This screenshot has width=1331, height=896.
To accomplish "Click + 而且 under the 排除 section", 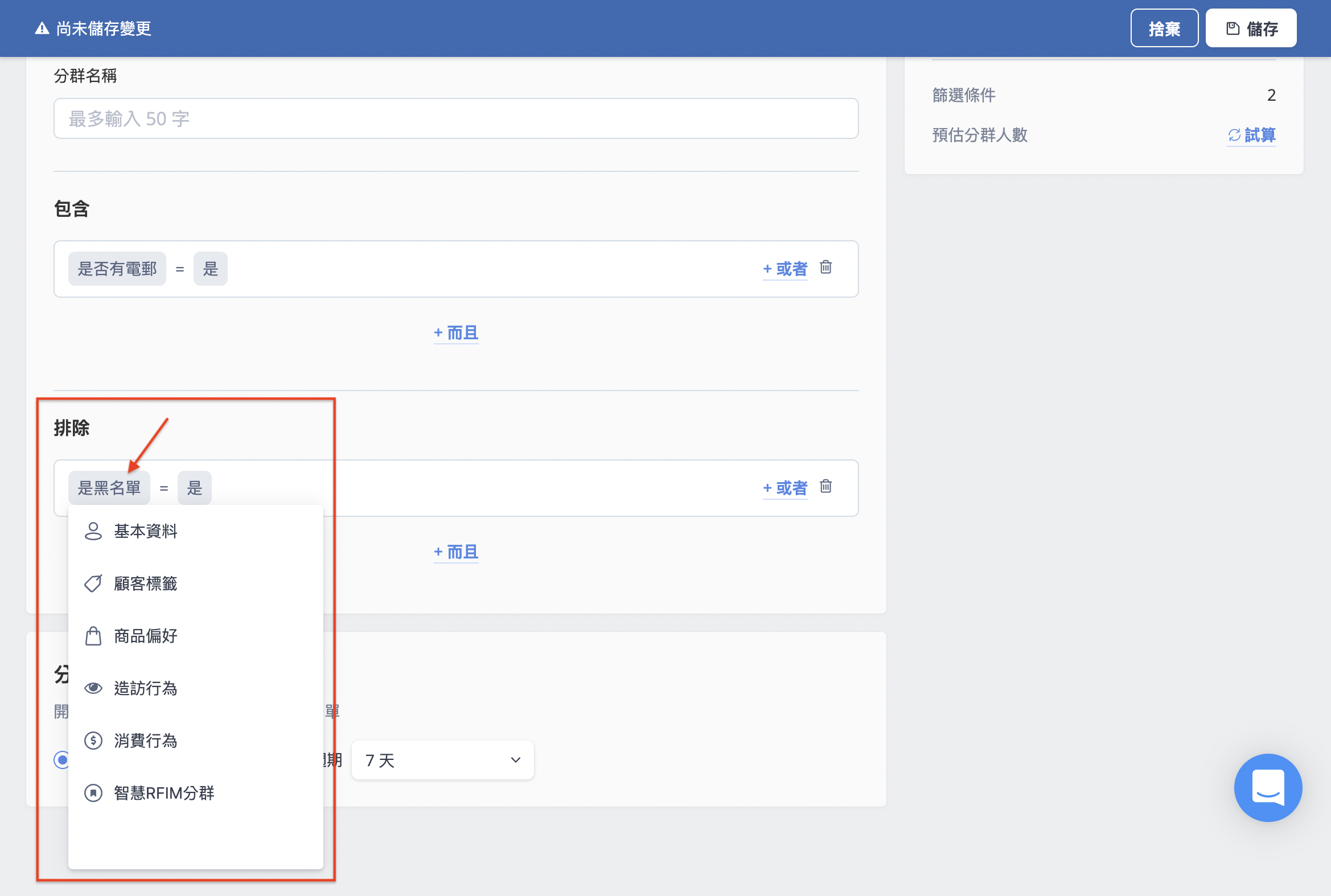I will 456,552.
